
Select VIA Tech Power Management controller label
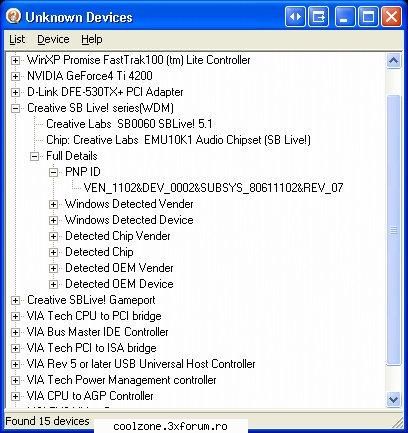coord(122,380)
